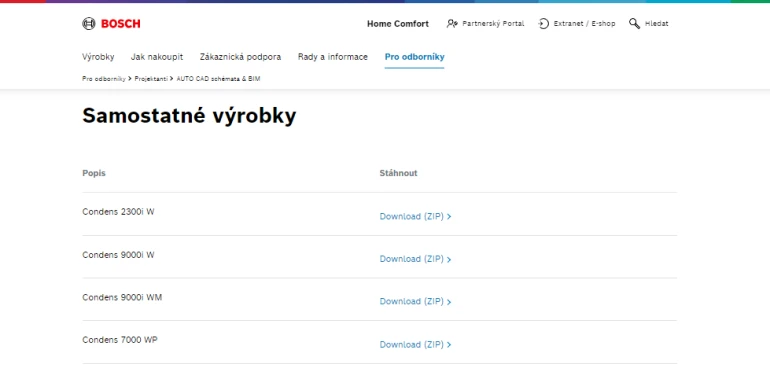This screenshot has width=770, height=368.
Task: Click the Partnerský Portal person icon
Action: (452, 24)
